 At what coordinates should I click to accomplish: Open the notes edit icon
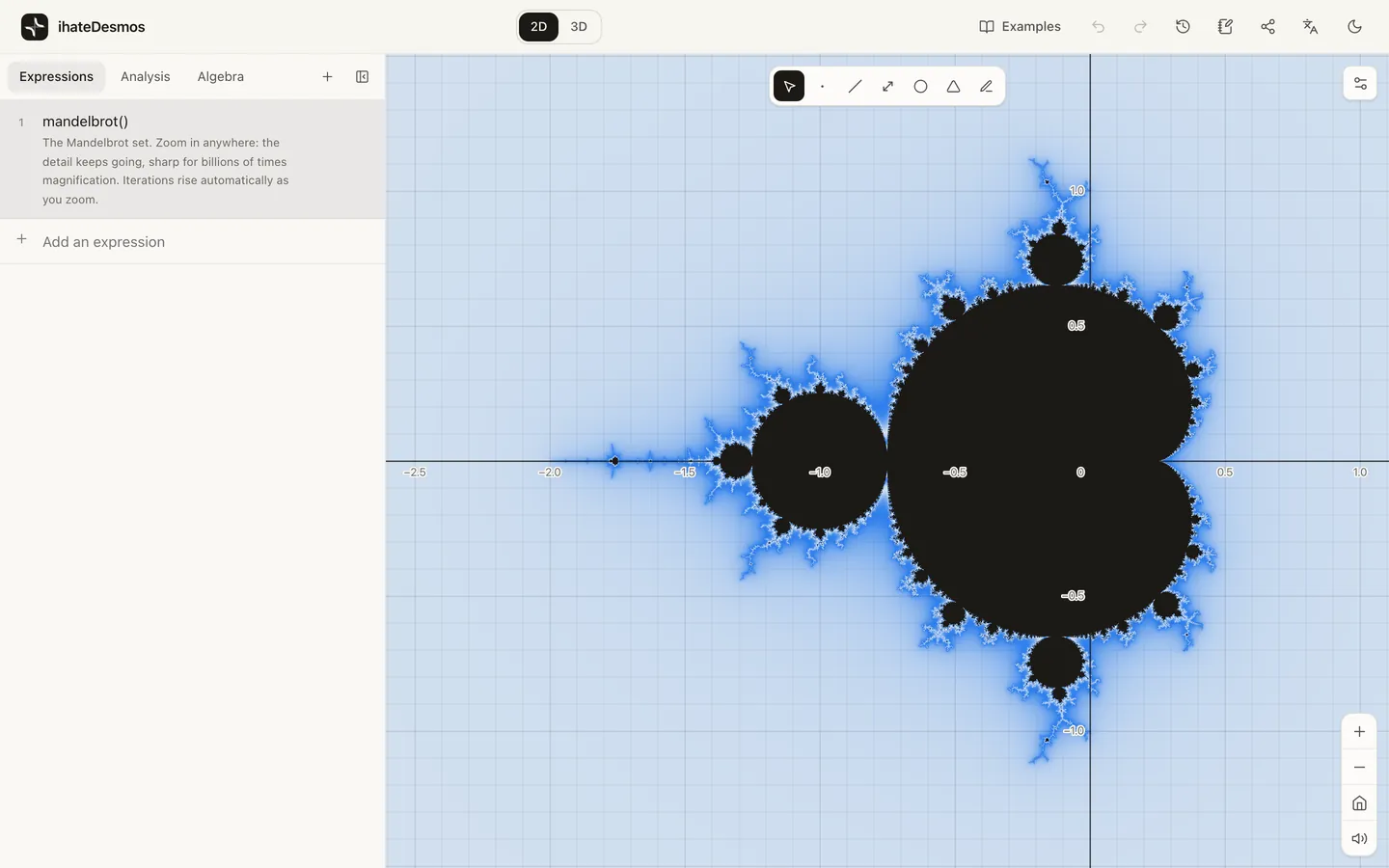(x=1225, y=27)
